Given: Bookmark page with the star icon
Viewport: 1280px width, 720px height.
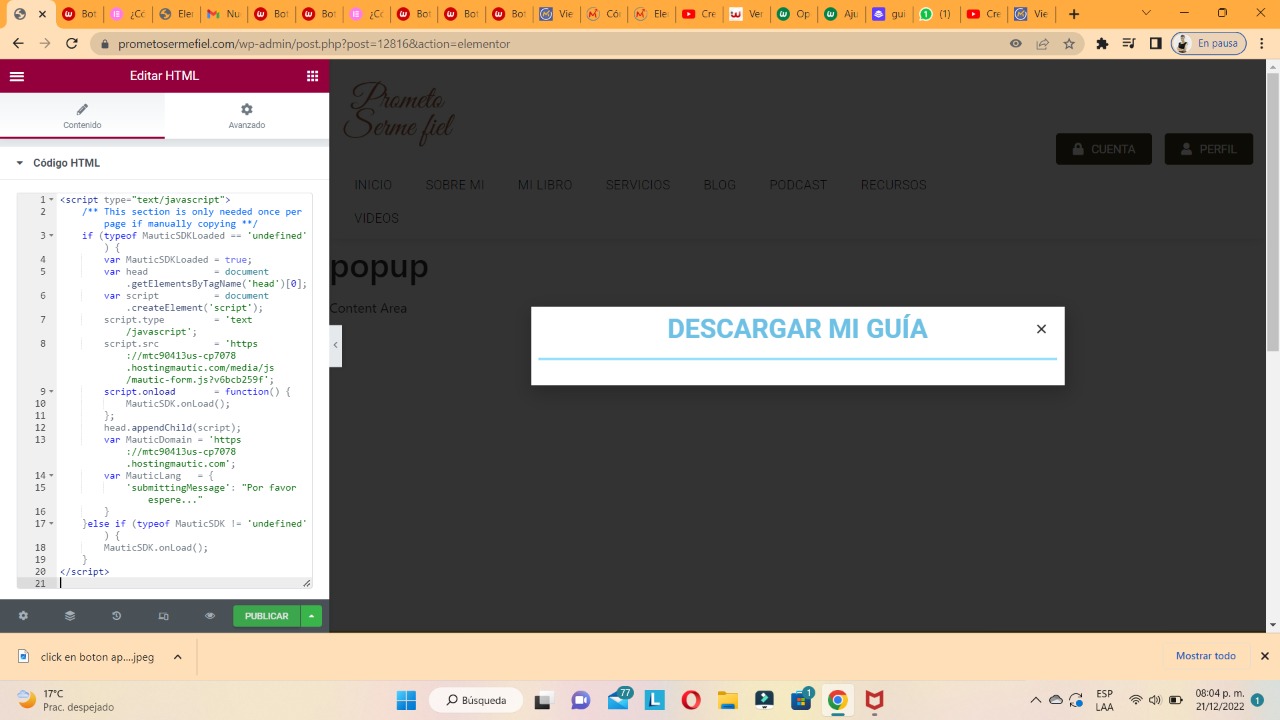Looking at the screenshot, I should 1069,44.
